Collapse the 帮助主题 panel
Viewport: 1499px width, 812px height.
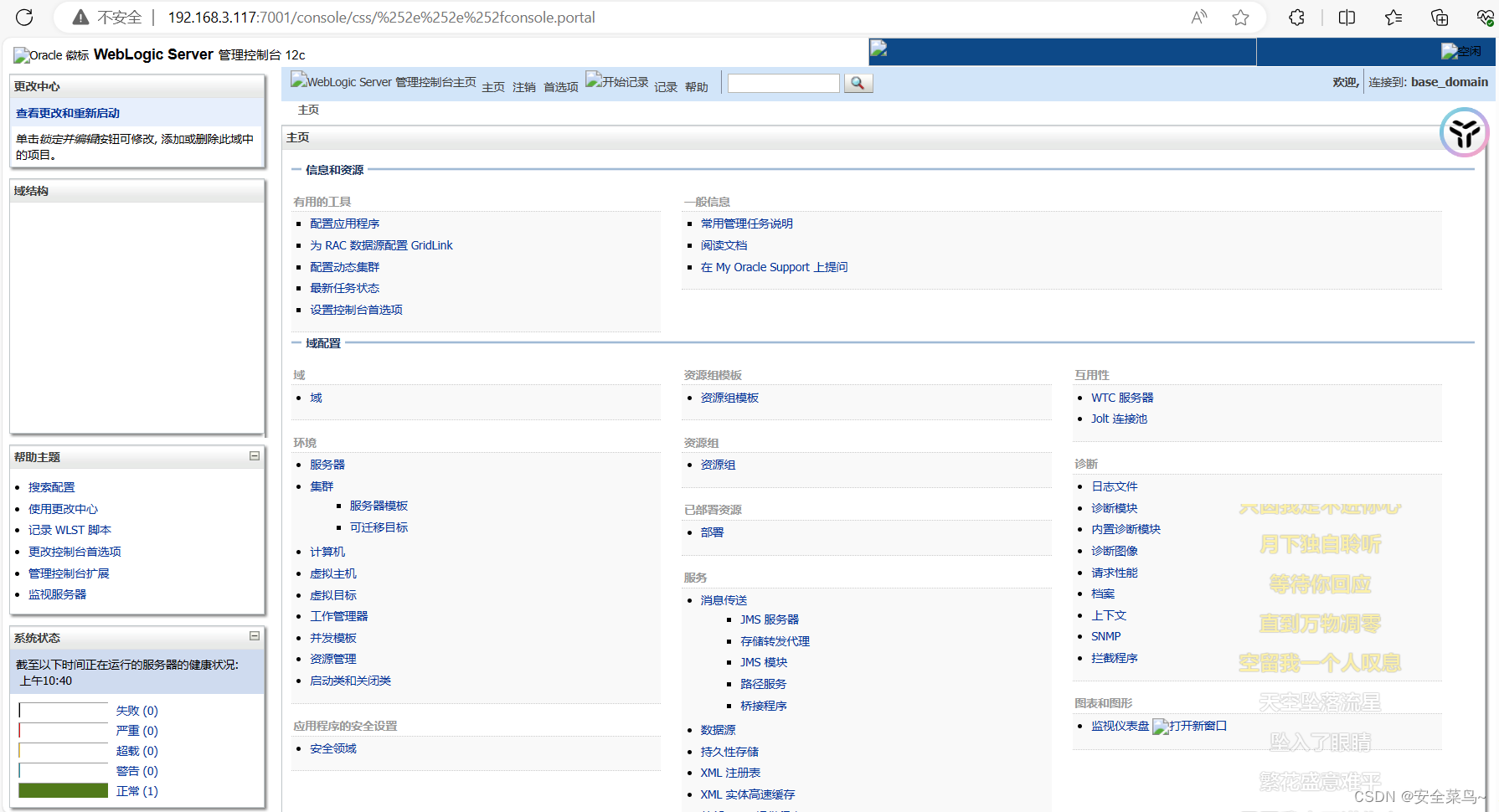point(255,455)
